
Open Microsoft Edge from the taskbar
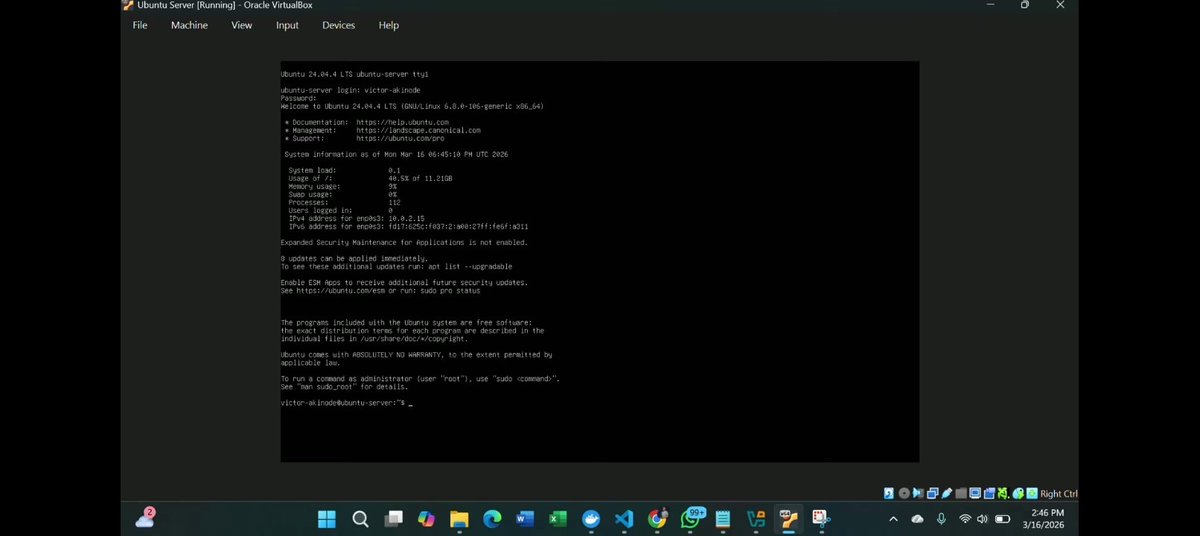click(x=492, y=519)
